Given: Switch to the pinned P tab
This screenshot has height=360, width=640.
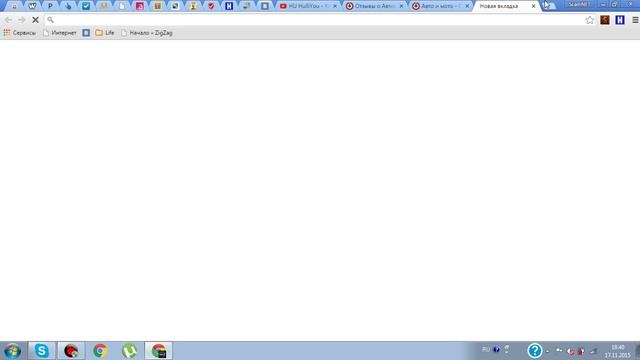Looking at the screenshot, I should coord(50,6).
